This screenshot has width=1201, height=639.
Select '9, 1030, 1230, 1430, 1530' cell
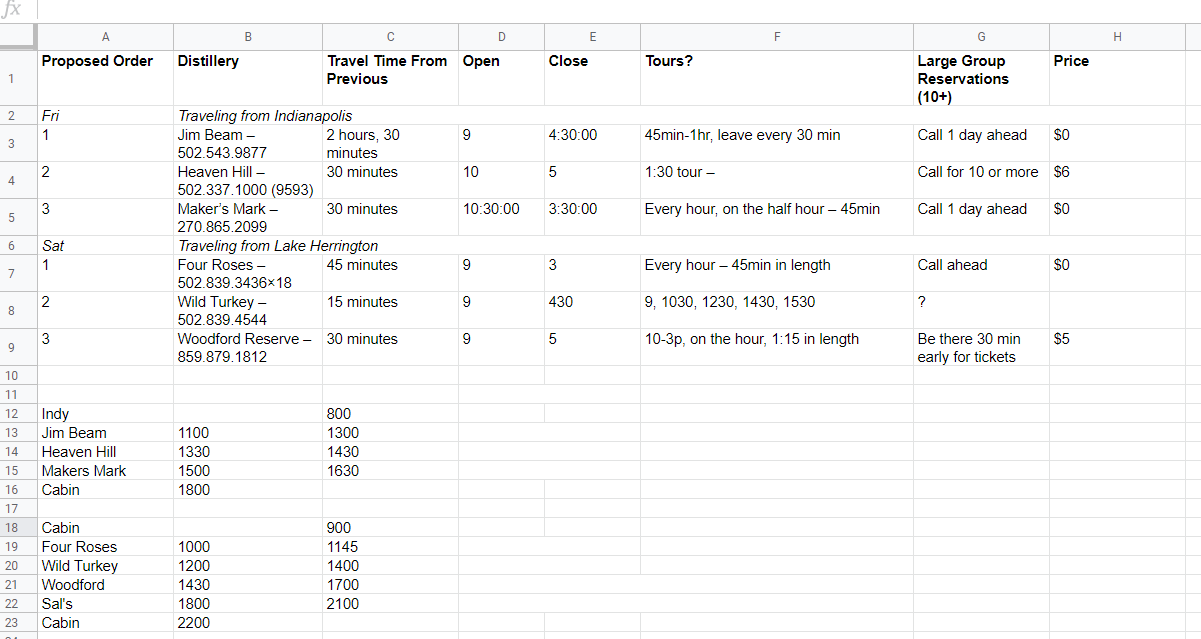777,311
